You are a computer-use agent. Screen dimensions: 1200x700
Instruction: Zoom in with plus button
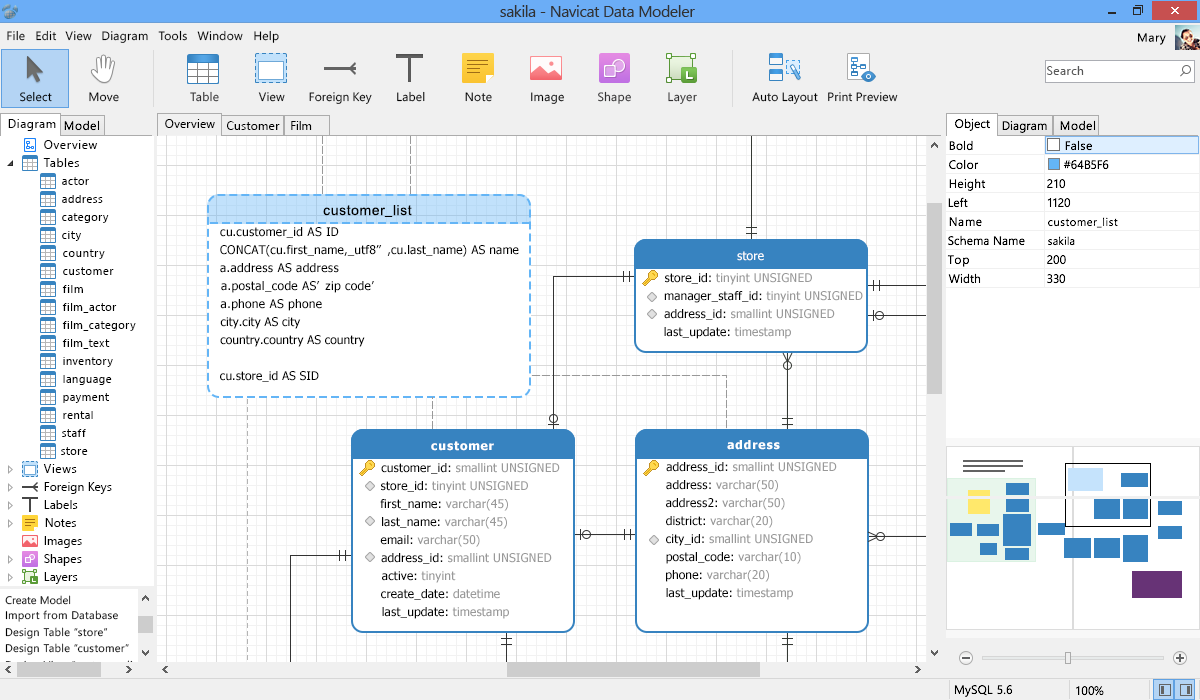[1181, 658]
